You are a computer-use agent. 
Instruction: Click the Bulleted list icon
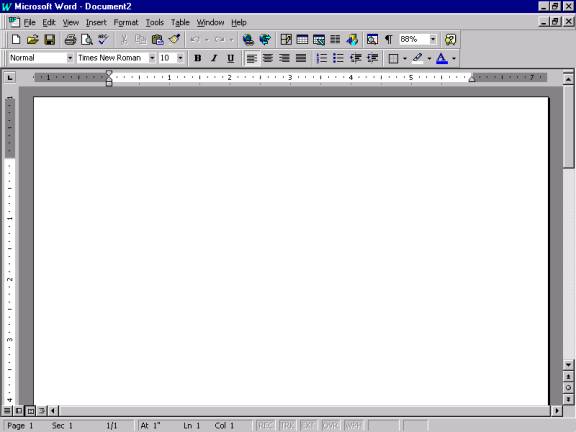click(x=338, y=58)
